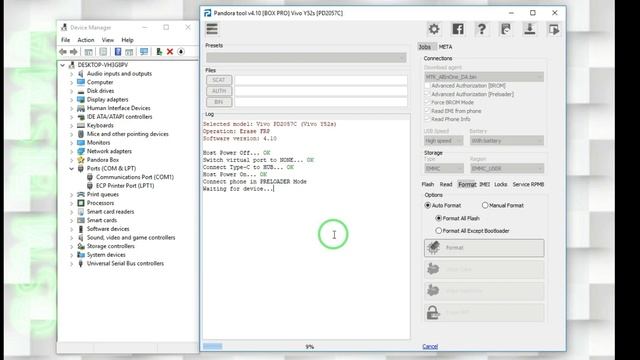Screen dimensions: 640x360
Task: Click the SCAT file button
Action: tap(219, 80)
